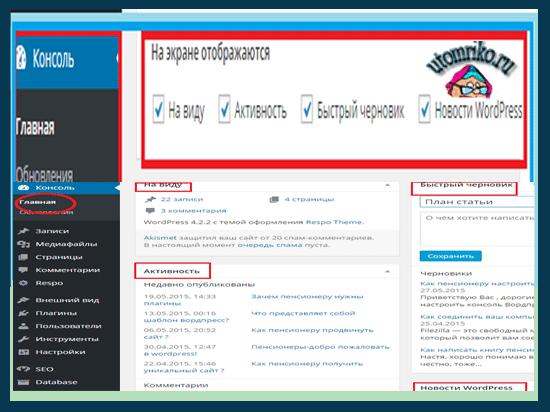Collapse the На виду widget arrow
Viewport: 550px width, 412px height.
387,185
